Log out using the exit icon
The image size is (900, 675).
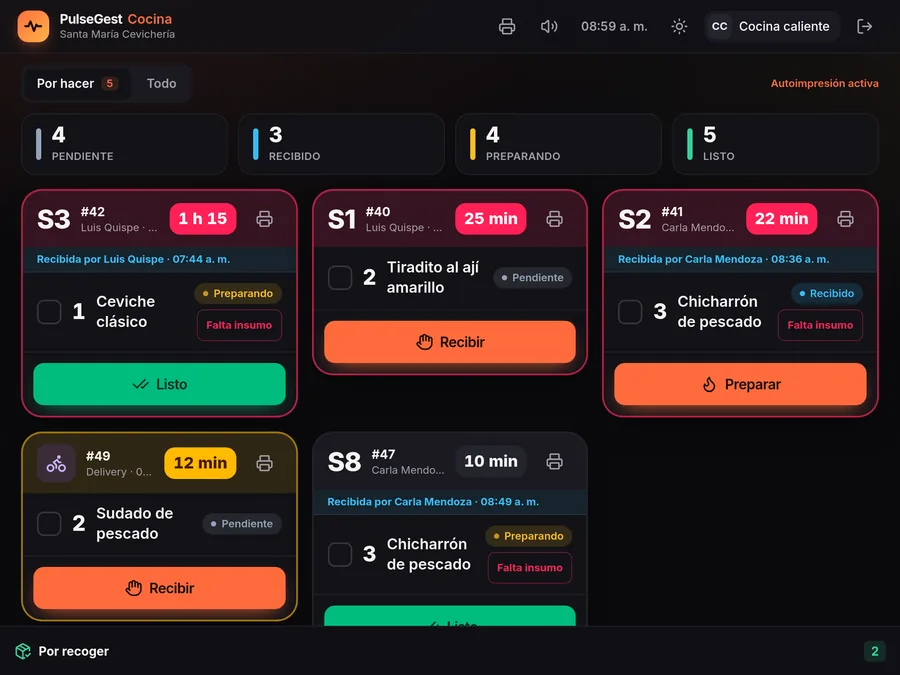tap(864, 26)
